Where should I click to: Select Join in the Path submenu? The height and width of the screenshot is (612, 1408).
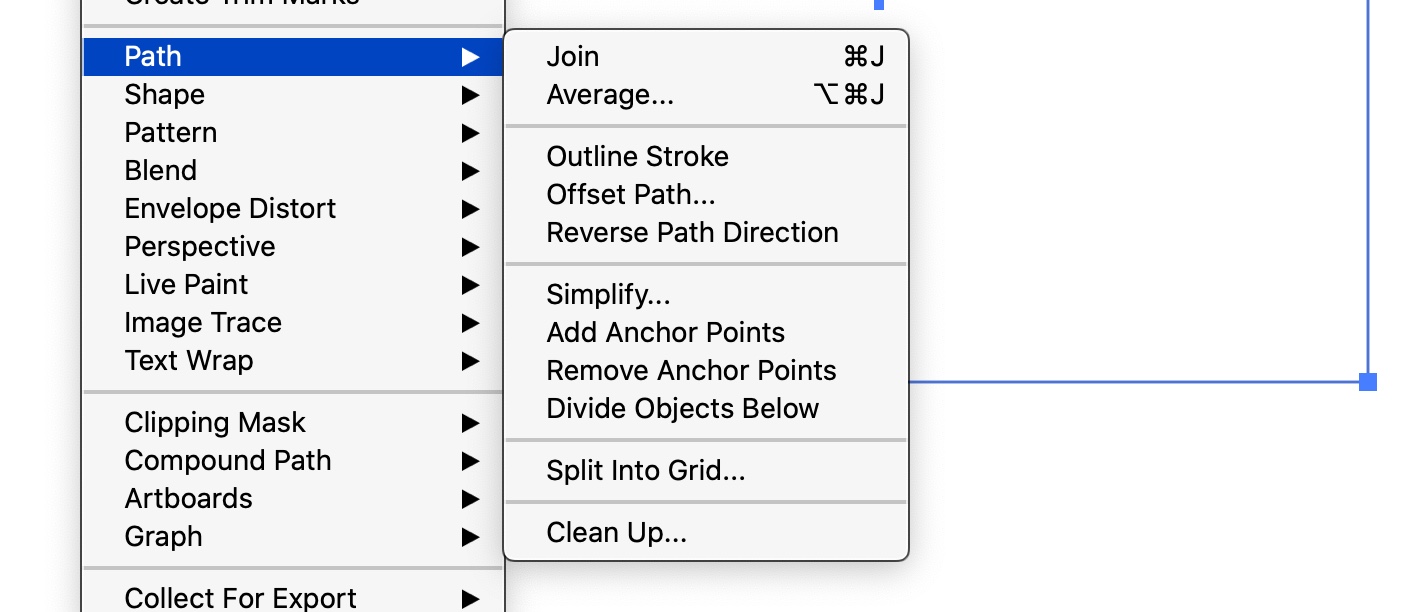[706, 57]
